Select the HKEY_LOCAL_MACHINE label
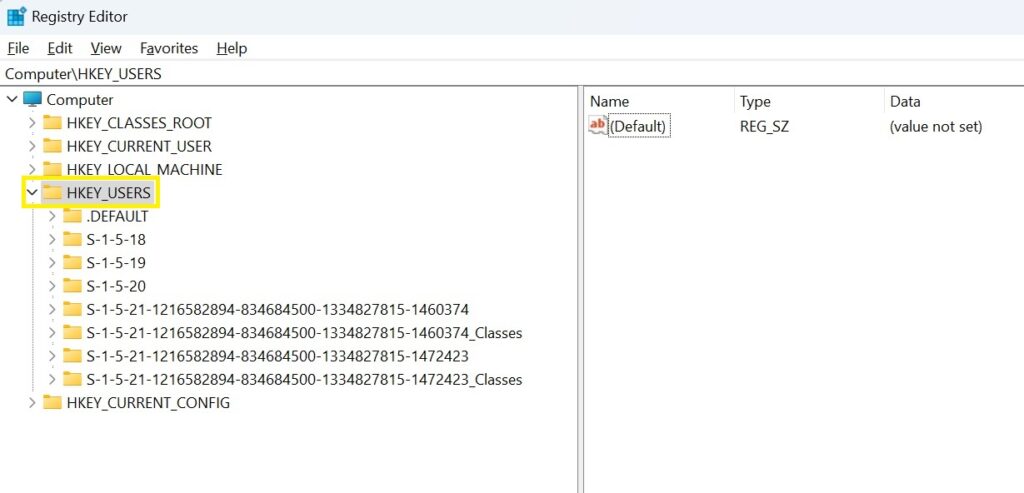Image resolution: width=1024 pixels, height=493 pixels. (x=144, y=170)
